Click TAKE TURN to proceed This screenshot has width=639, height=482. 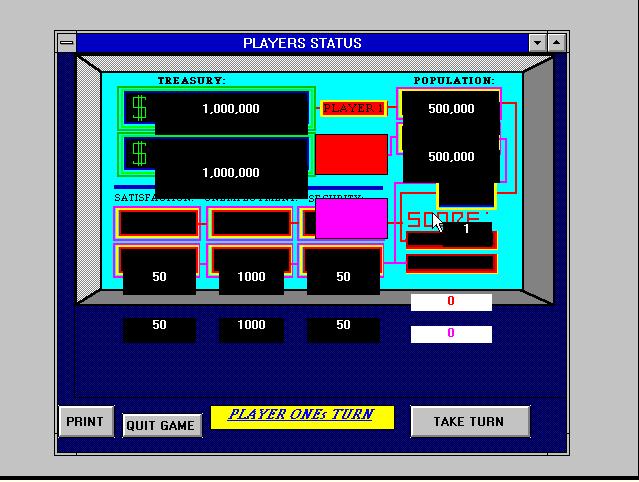coord(469,422)
